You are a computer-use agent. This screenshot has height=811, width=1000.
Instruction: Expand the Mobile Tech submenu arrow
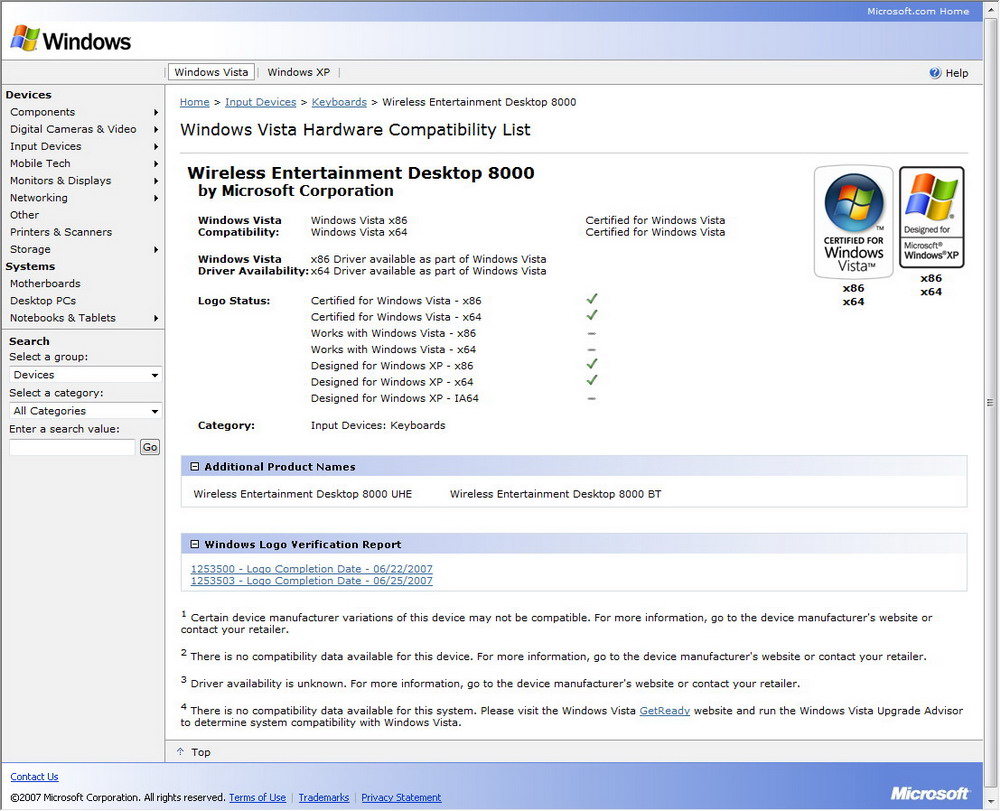click(156, 164)
